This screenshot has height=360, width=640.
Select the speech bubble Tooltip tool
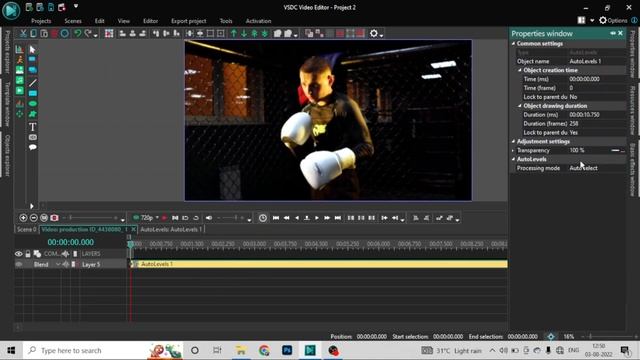pyautogui.click(x=33, y=147)
